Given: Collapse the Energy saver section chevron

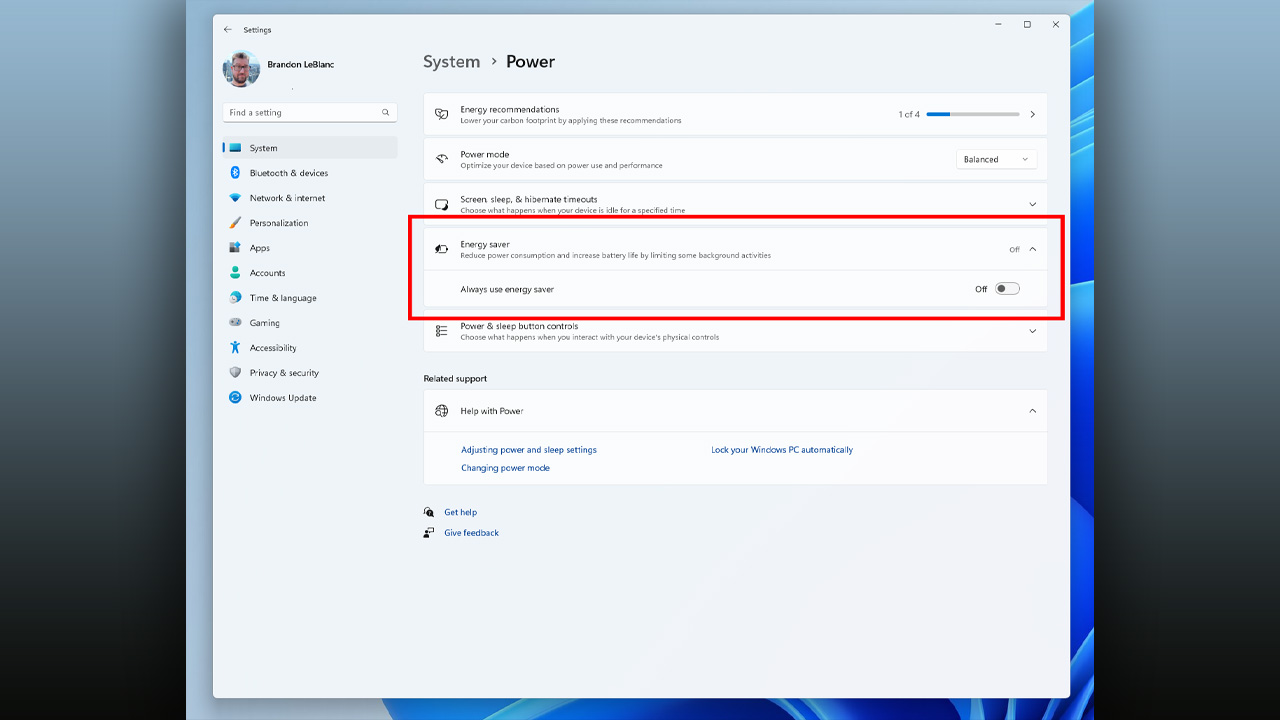Looking at the screenshot, I should point(1033,249).
